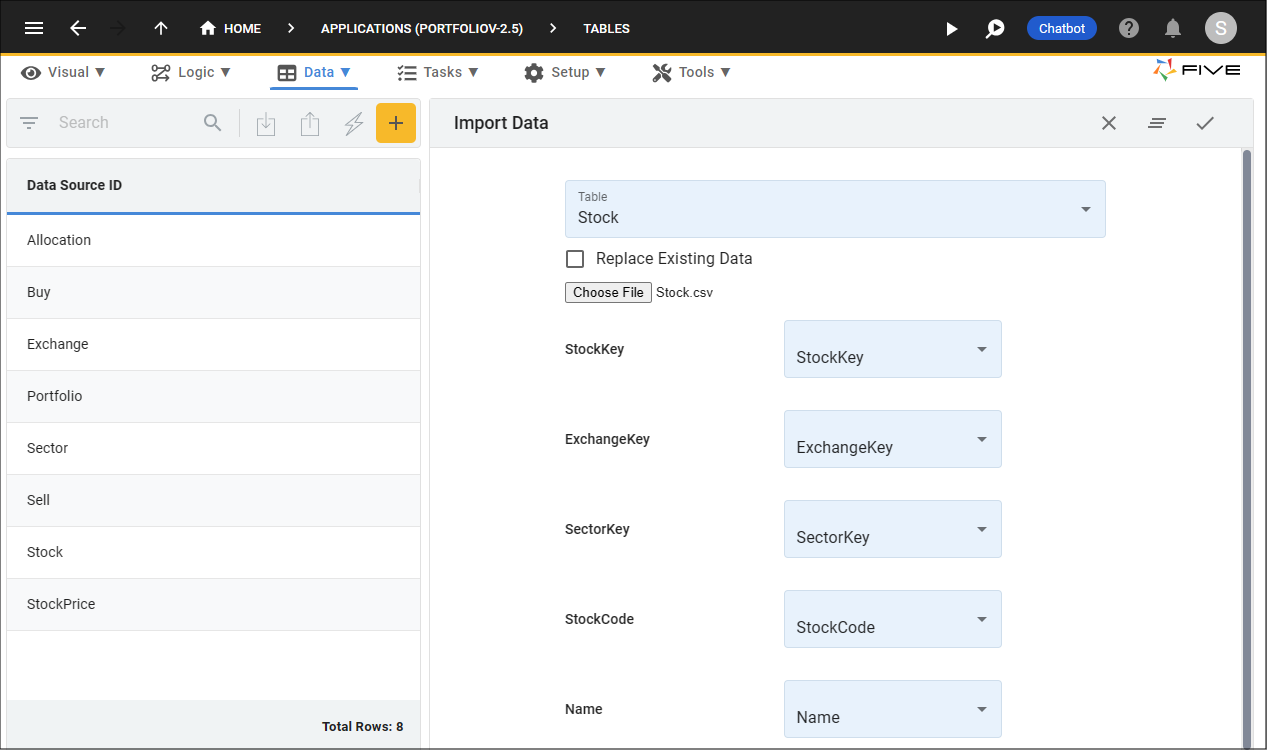Select the Buy table row
This screenshot has width=1267, height=750.
coord(213,292)
